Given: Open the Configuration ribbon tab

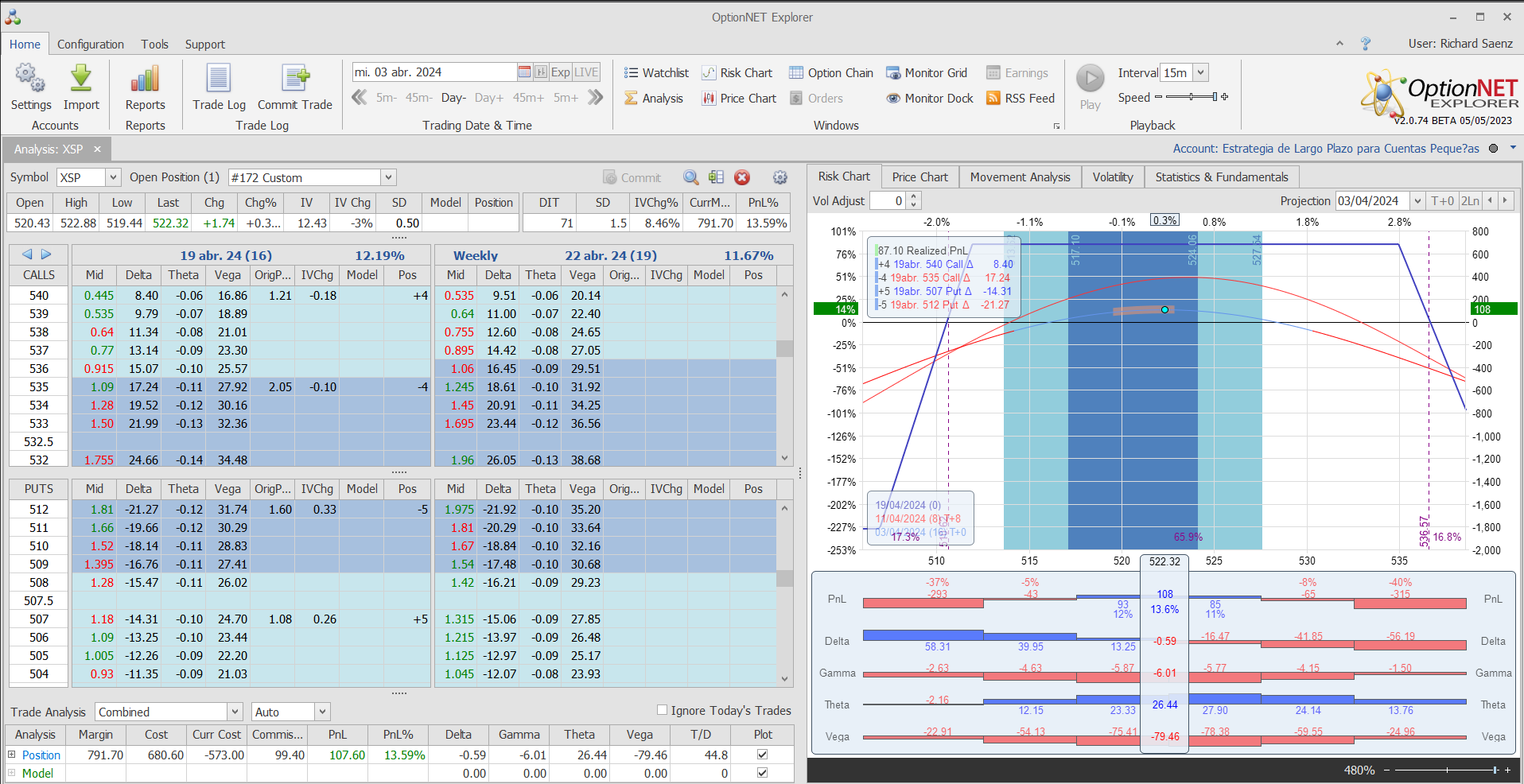Looking at the screenshot, I should pos(91,45).
